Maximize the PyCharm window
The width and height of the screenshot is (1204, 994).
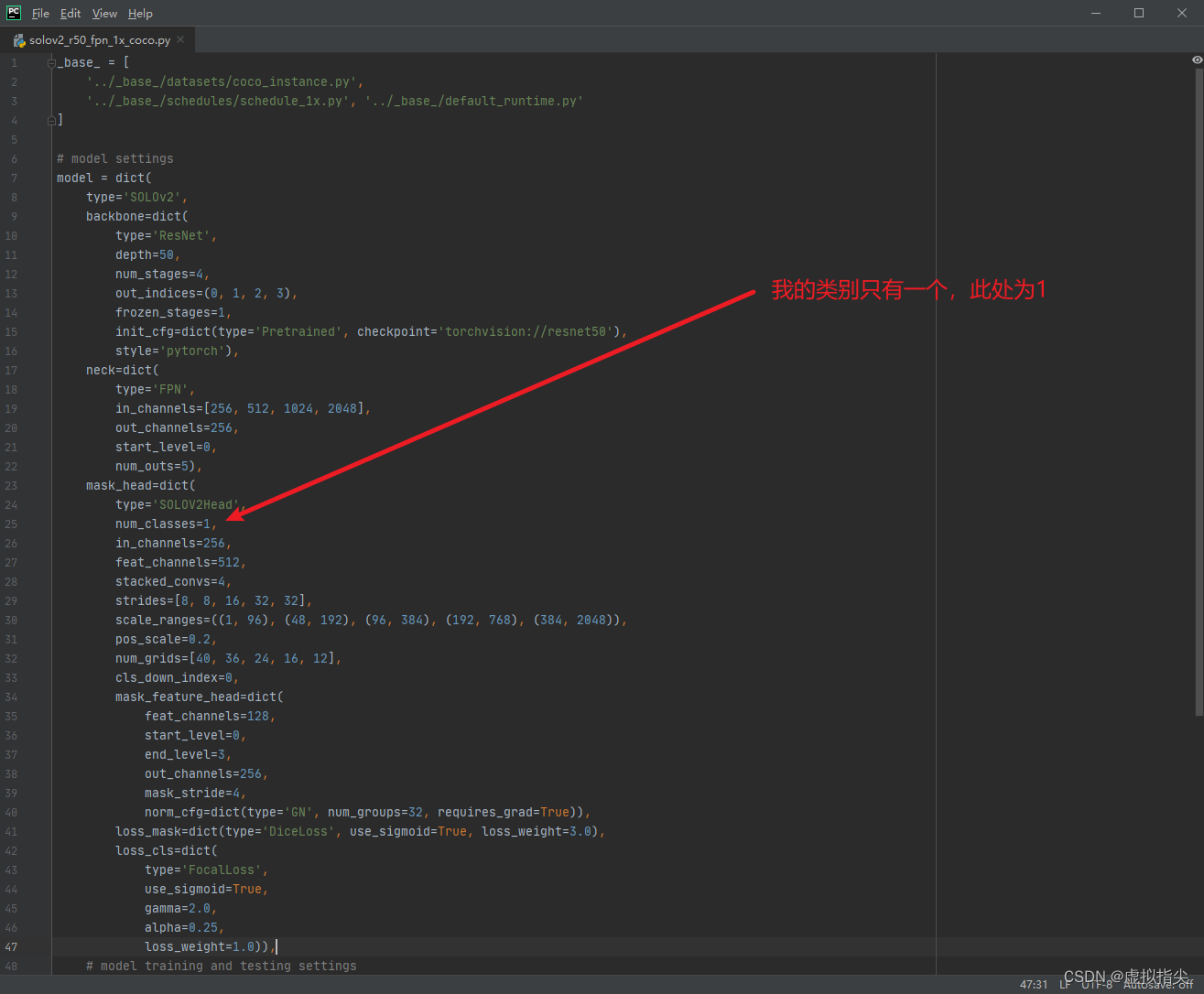(x=1139, y=13)
